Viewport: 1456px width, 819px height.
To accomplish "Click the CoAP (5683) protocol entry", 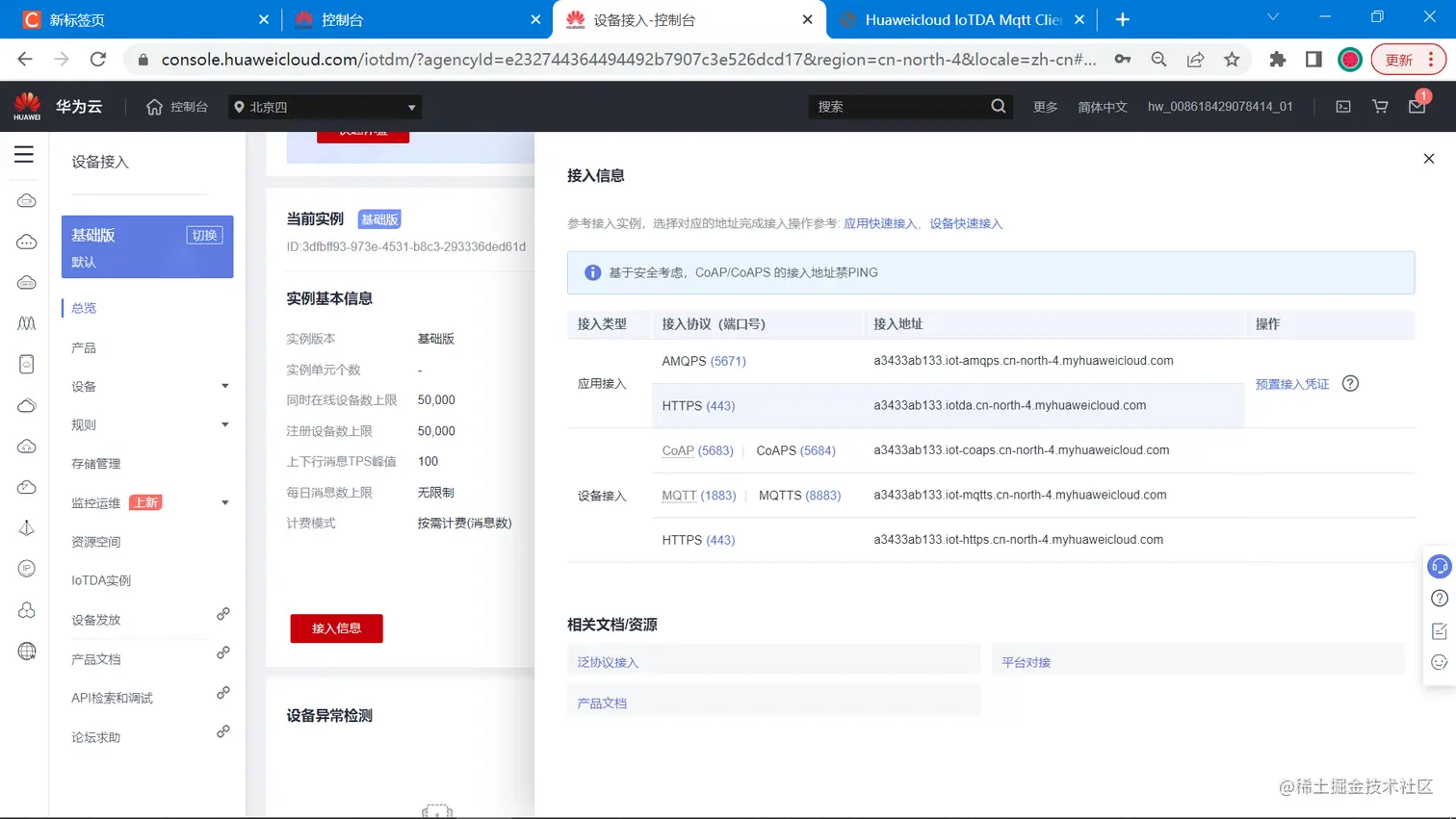I will point(697,450).
